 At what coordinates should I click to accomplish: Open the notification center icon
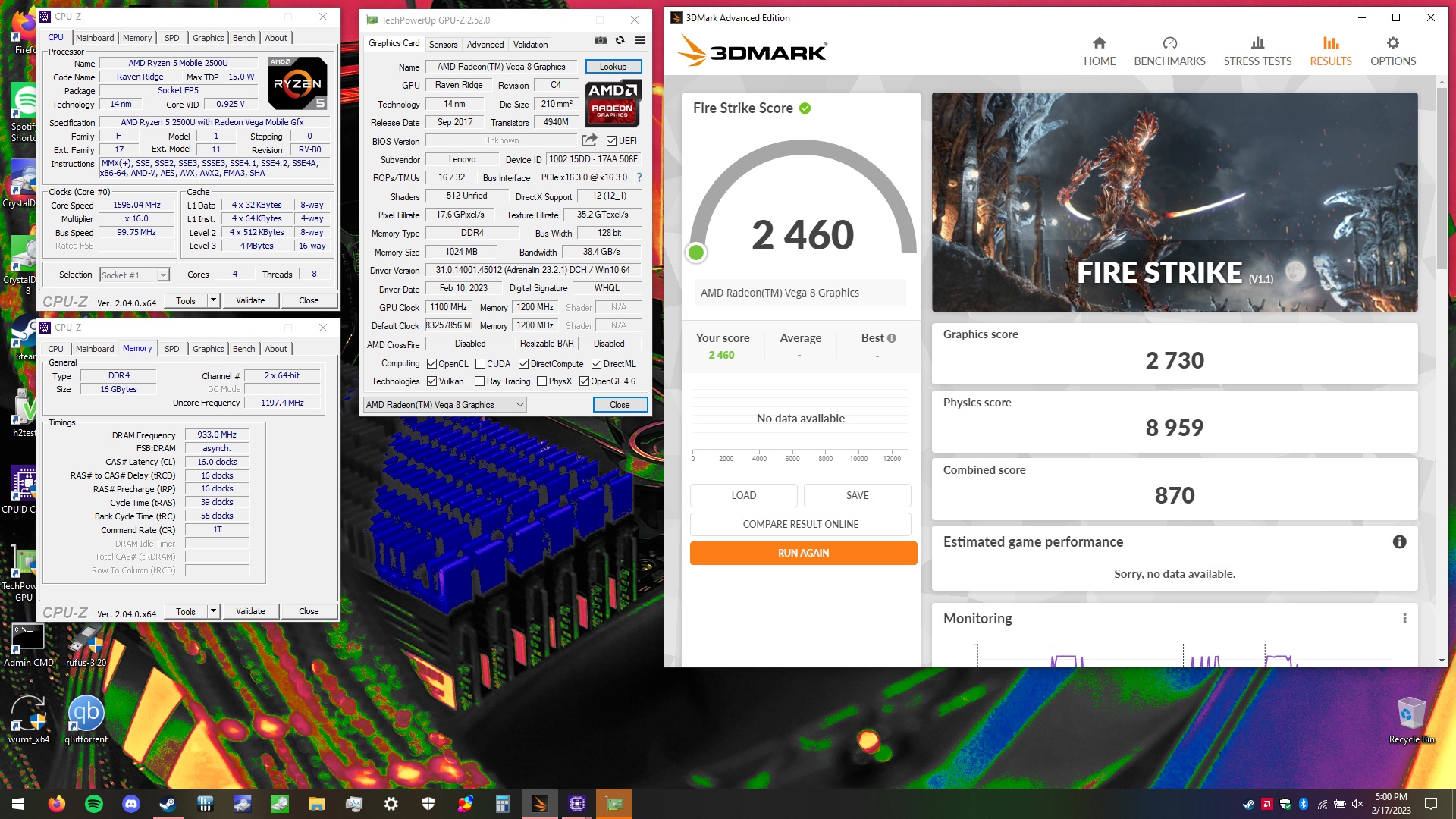[x=1431, y=804]
